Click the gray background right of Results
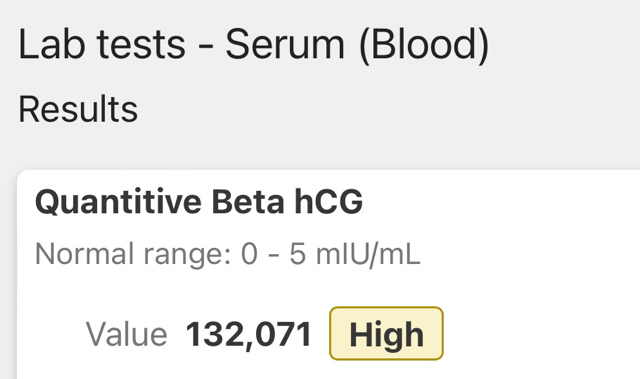The width and height of the screenshot is (640, 379). tap(388, 109)
